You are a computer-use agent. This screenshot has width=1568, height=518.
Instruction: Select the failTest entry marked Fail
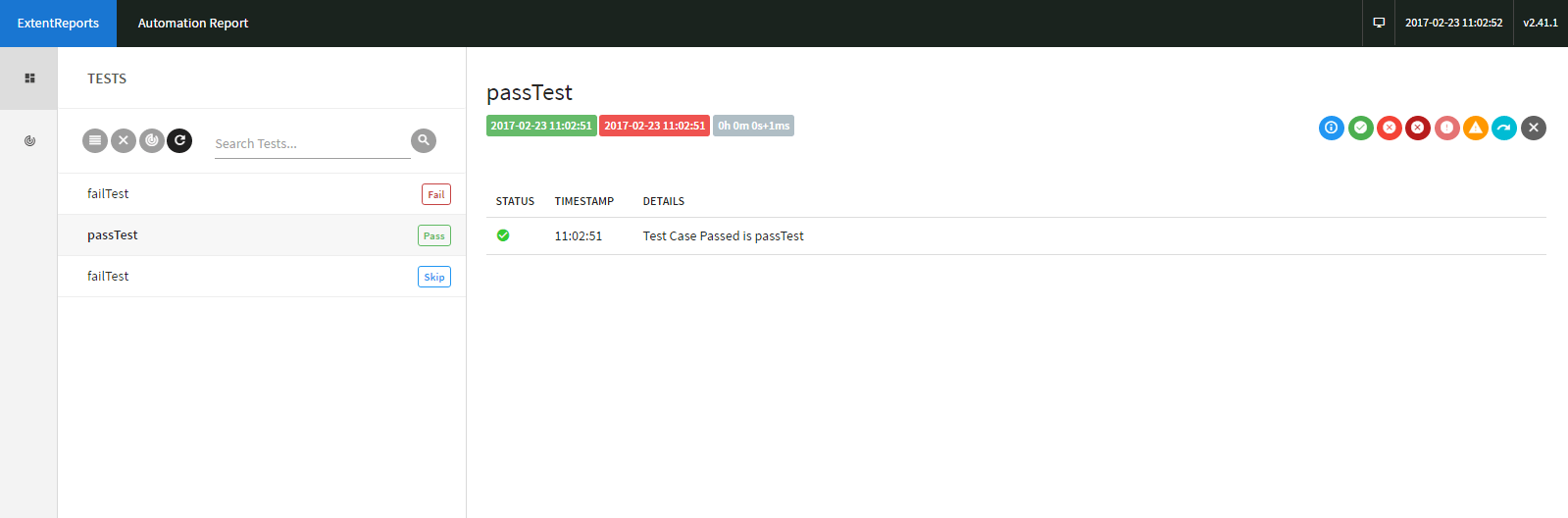point(262,194)
